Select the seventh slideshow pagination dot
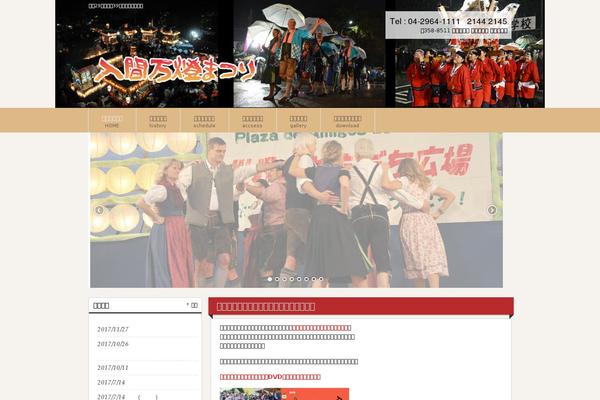The image size is (600, 400). pyautogui.click(x=314, y=279)
